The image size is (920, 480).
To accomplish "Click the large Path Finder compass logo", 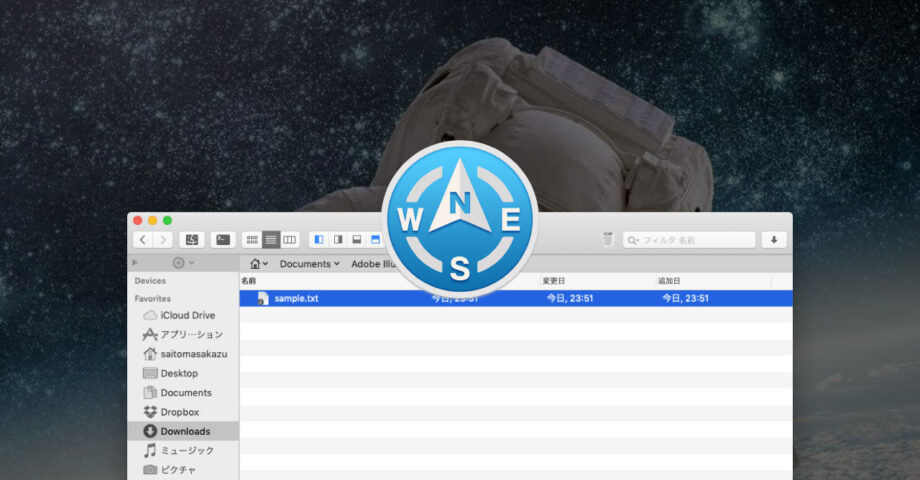I will pos(460,218).
